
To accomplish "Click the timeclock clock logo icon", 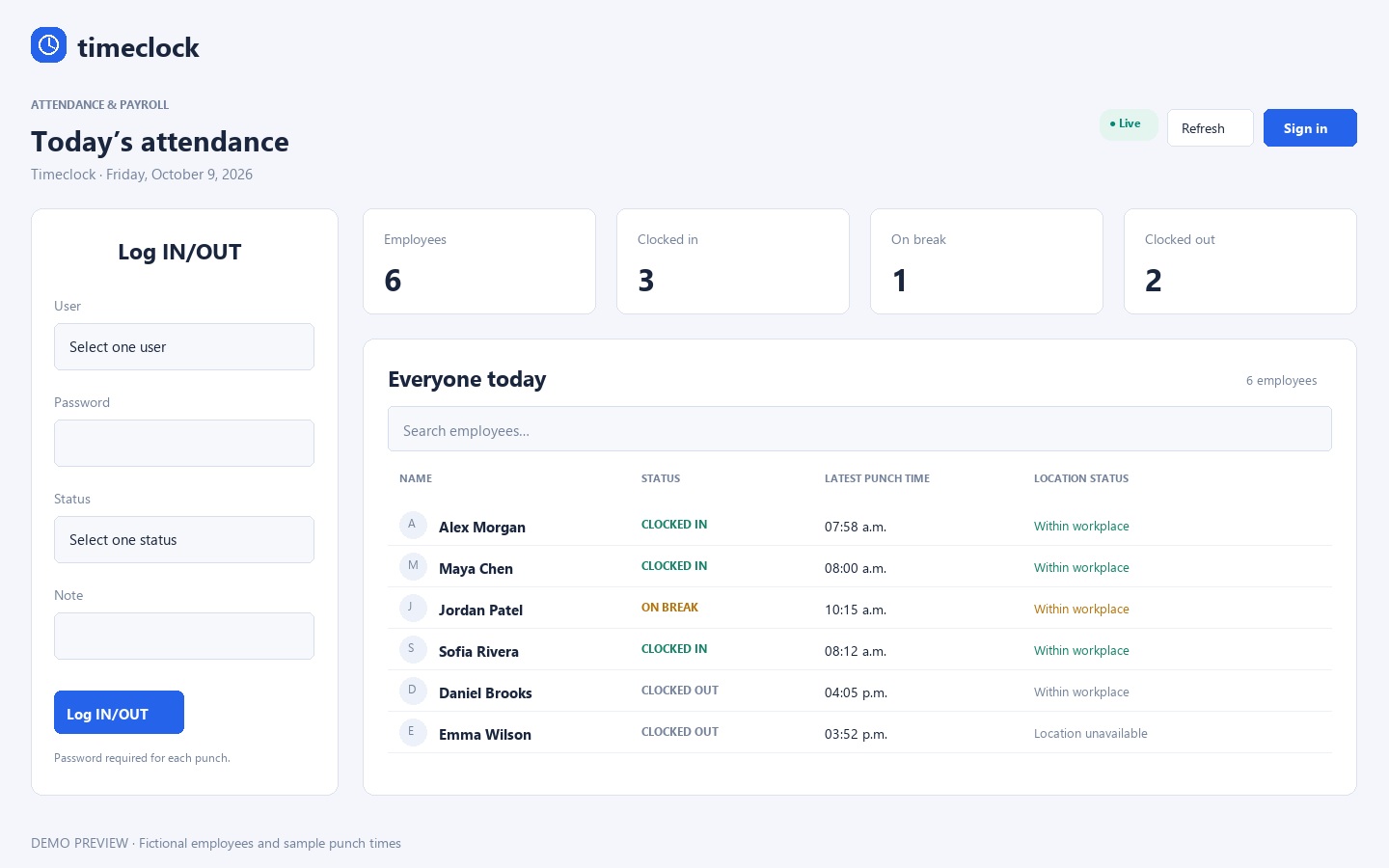I will click(x=48, y=45).
